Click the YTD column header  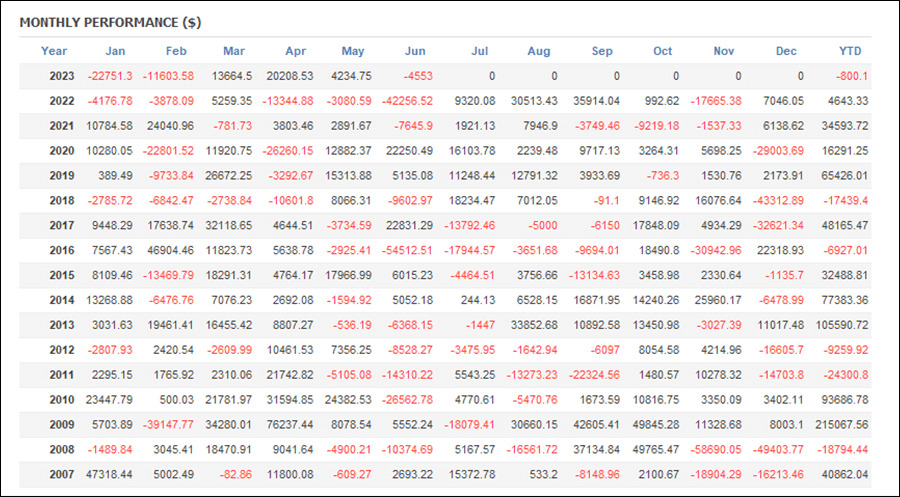[850, 51]
